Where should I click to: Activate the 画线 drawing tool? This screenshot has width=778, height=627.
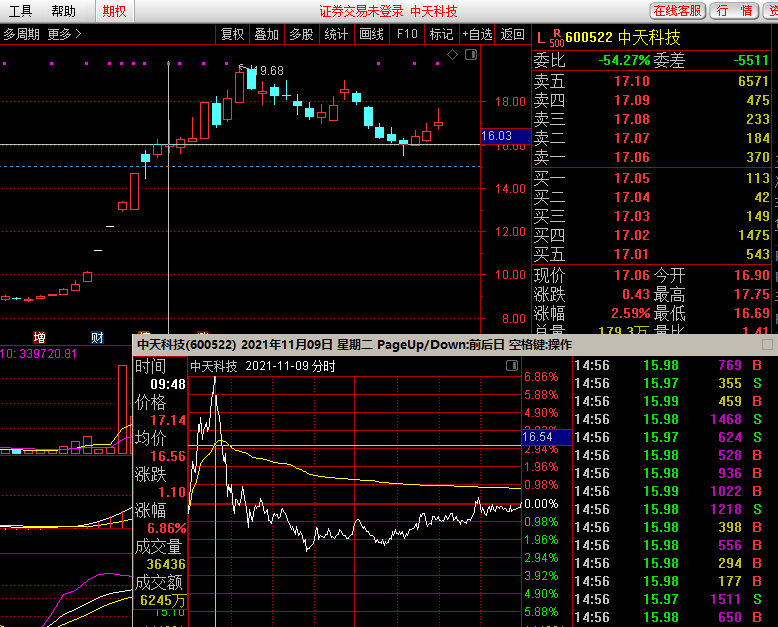pyautogui.click(x=371, y=34)
